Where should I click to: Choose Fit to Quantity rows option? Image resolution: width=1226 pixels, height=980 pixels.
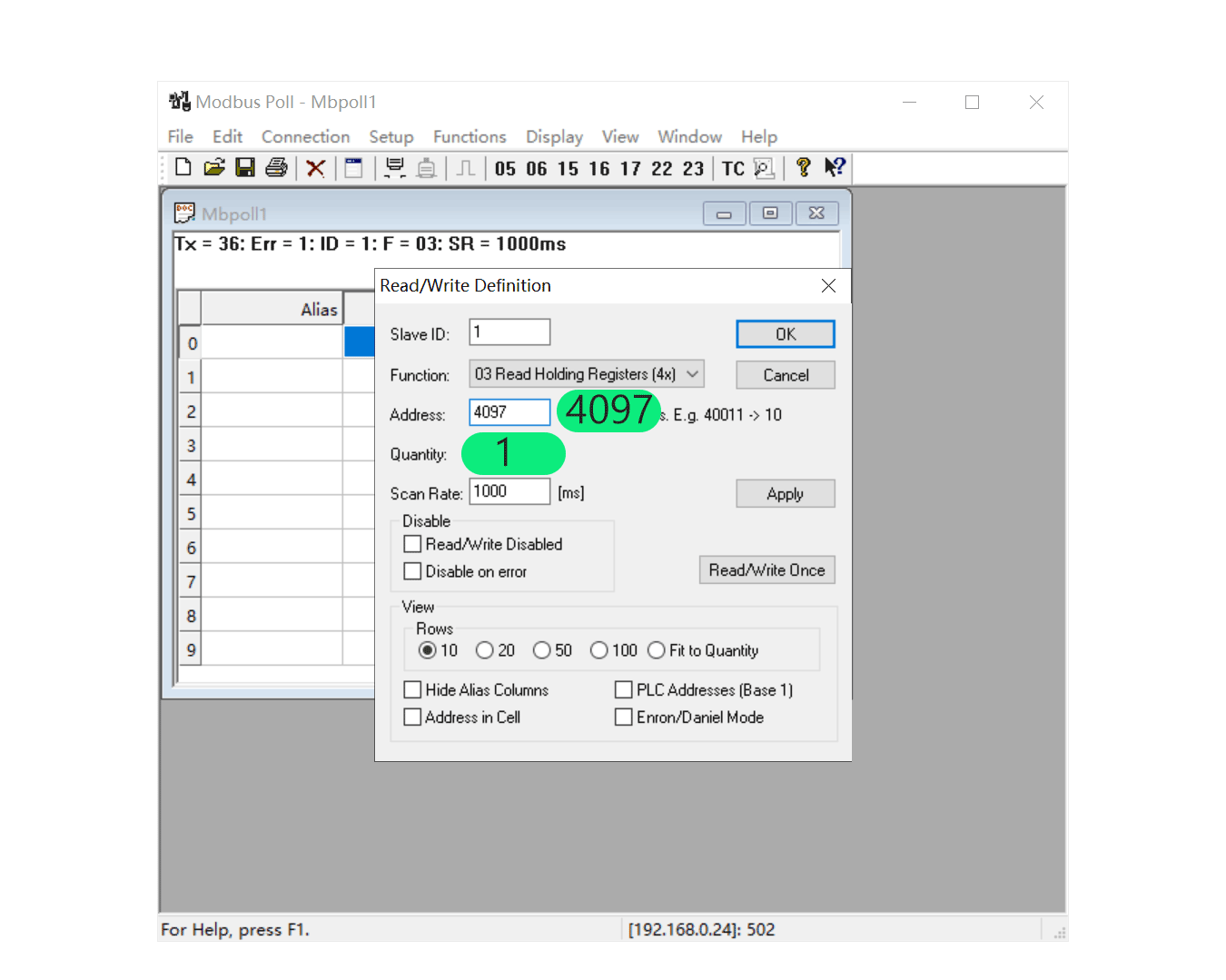point(657,650)
